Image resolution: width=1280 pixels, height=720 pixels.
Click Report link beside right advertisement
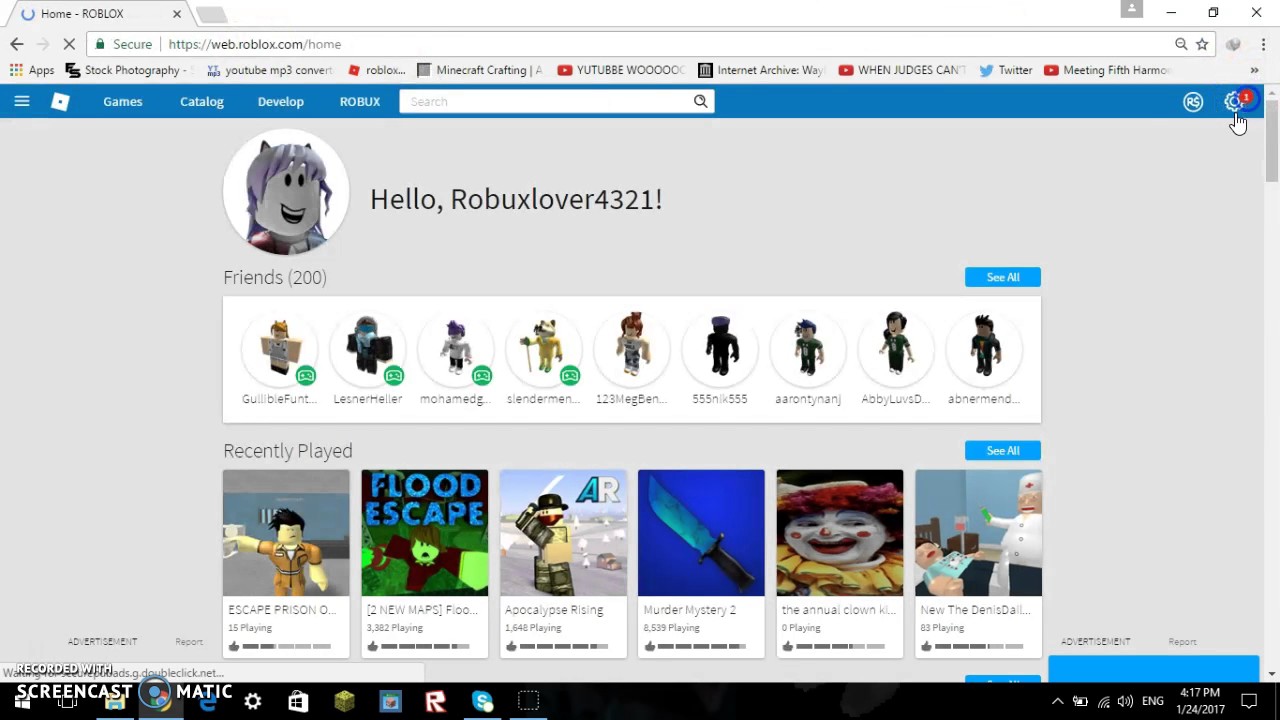pos(1182,642)
